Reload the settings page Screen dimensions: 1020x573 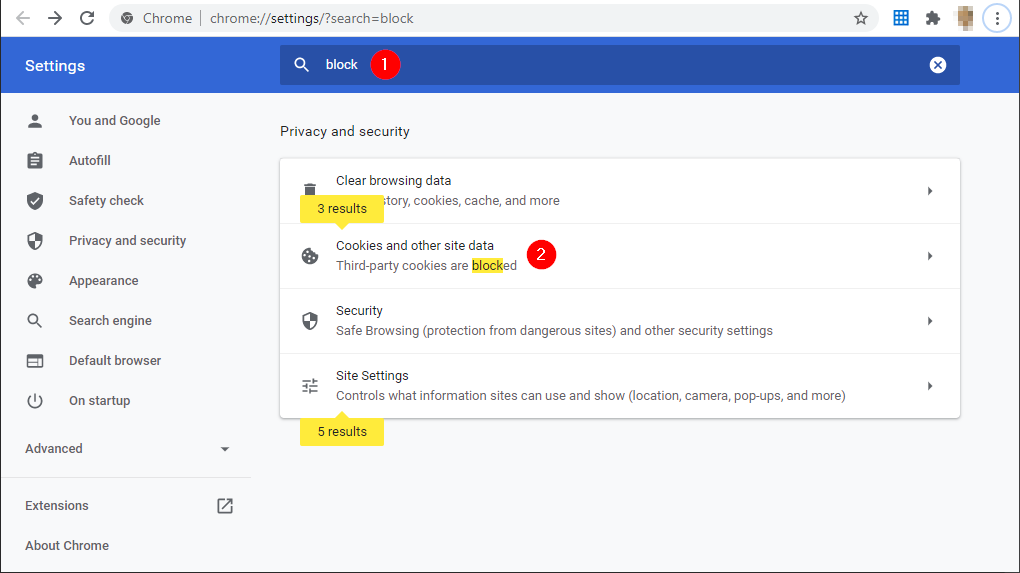tap(87, 18)
